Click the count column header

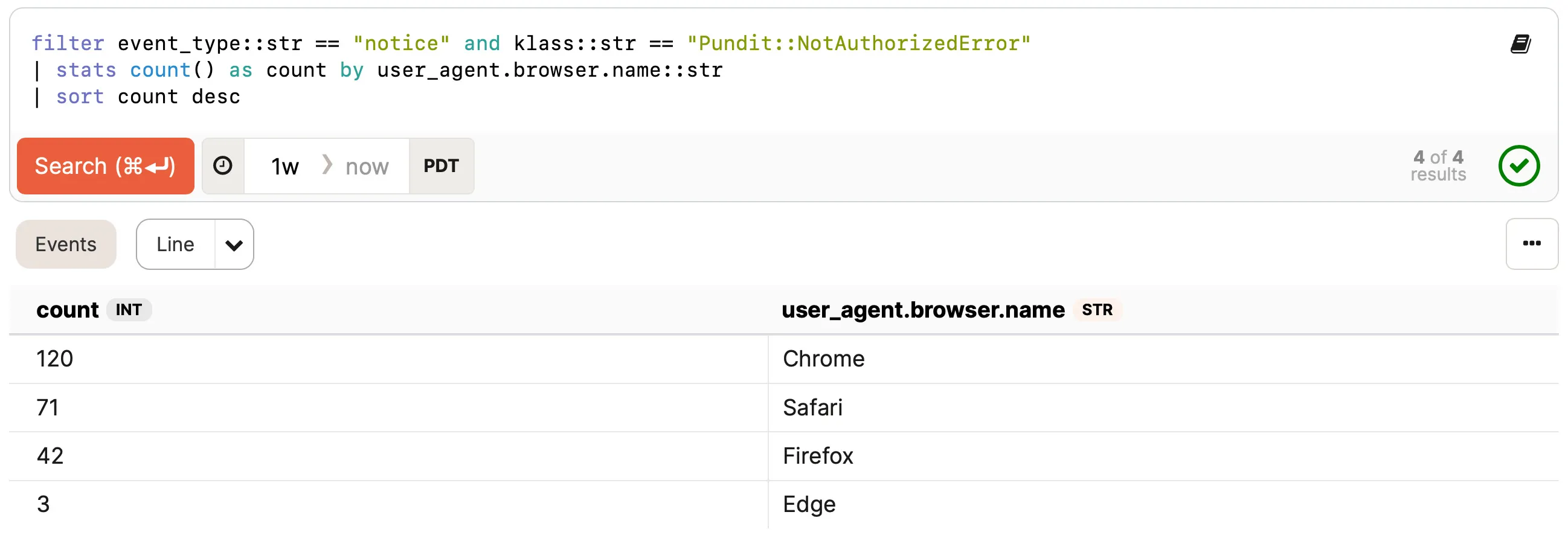click(x=68, y=310)
